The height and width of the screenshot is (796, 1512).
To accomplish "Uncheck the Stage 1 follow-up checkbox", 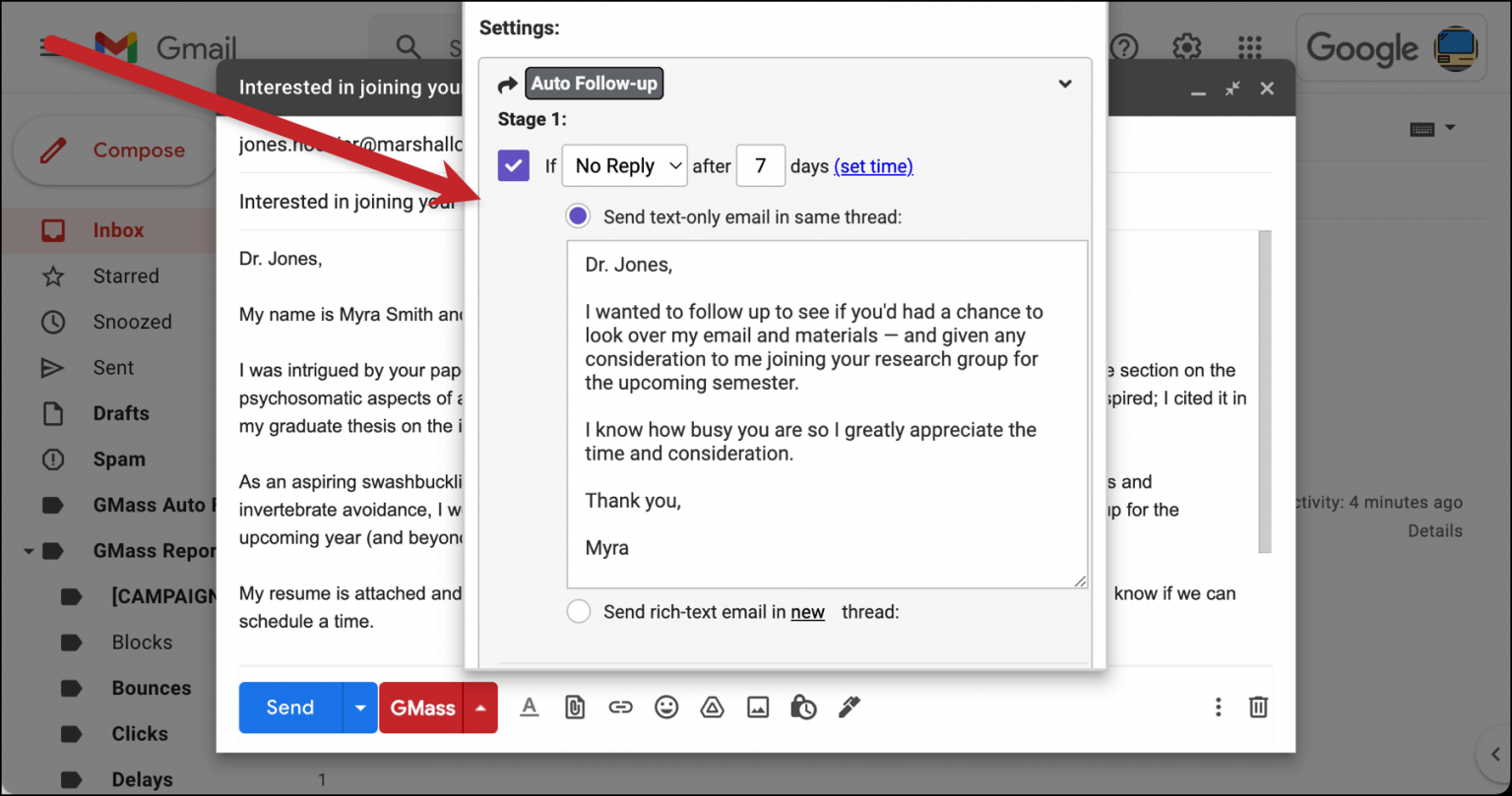I will [513, 165].
